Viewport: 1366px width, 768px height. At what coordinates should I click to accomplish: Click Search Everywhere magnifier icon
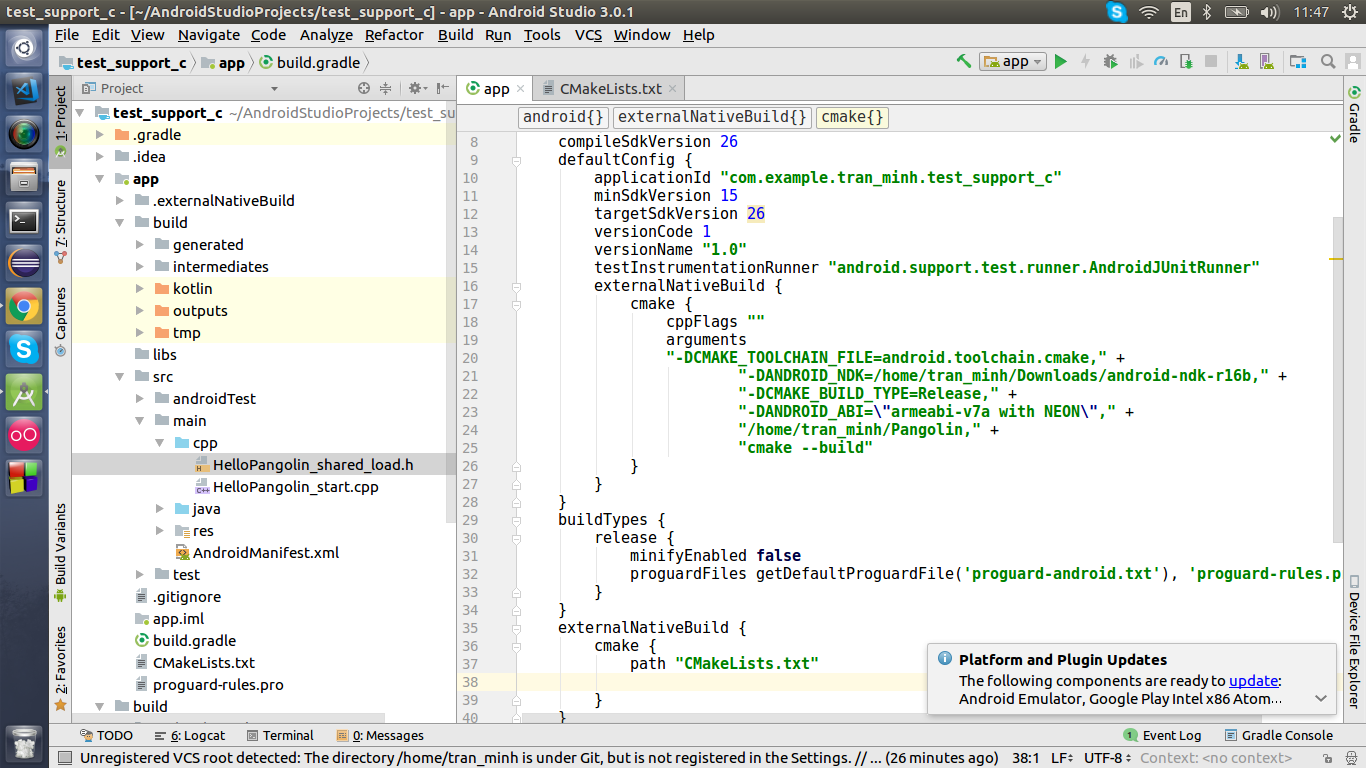[x=1328, y=61]
